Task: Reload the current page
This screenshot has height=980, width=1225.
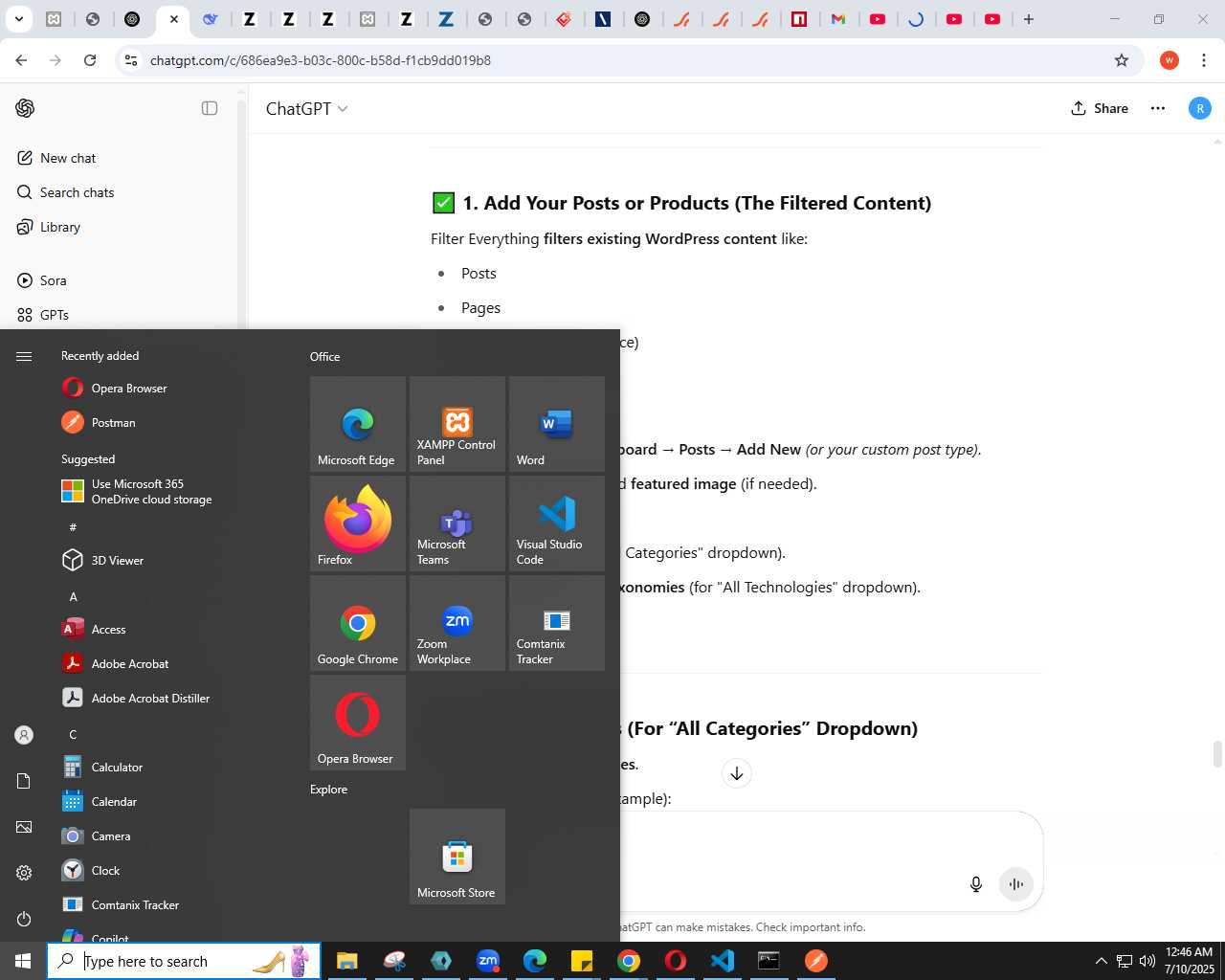Action: 90,60
